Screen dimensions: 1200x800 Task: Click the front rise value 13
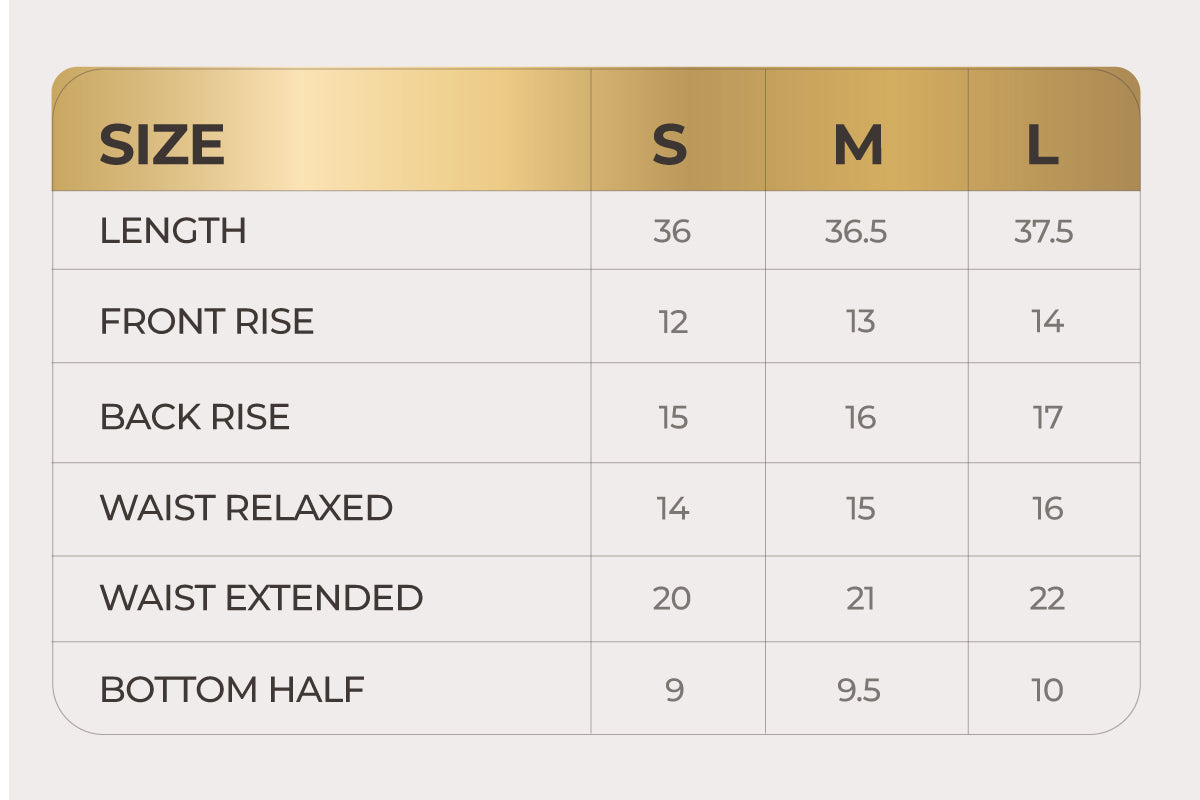click(x=860, y=322)
